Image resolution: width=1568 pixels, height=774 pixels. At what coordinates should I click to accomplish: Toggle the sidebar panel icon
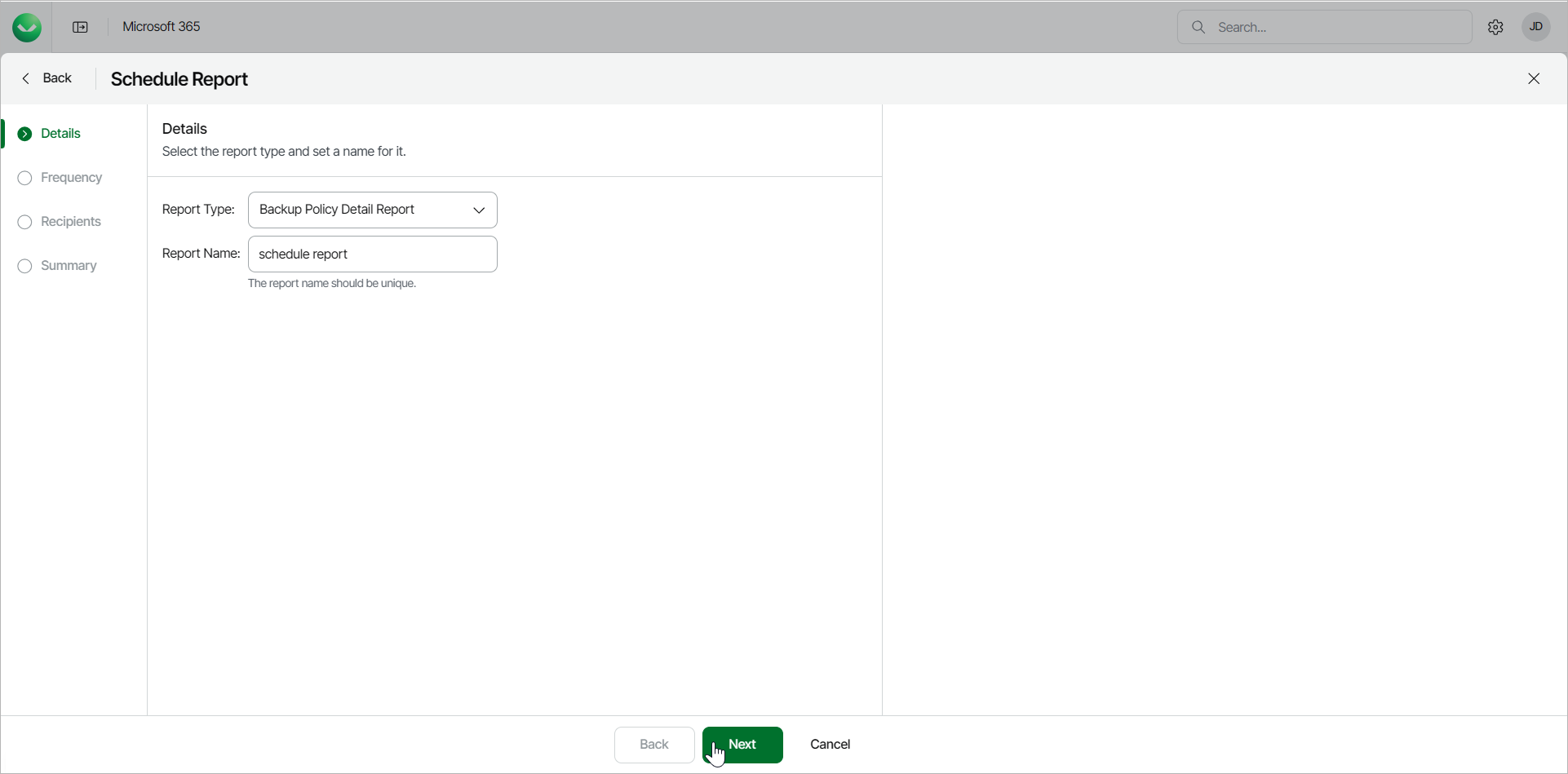(x=80, y=28)
